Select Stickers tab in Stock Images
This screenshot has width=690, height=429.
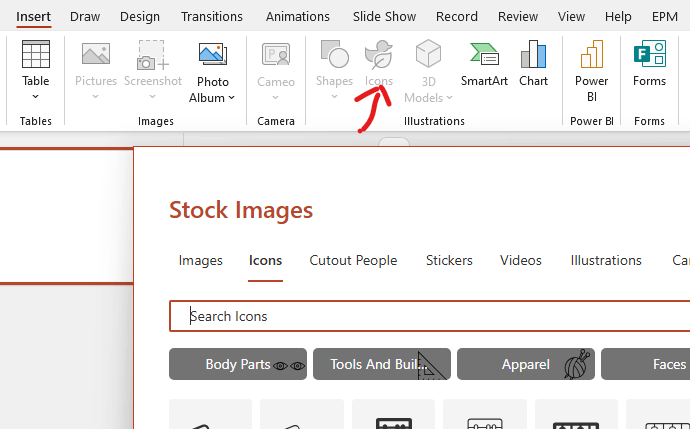point(449,260)
